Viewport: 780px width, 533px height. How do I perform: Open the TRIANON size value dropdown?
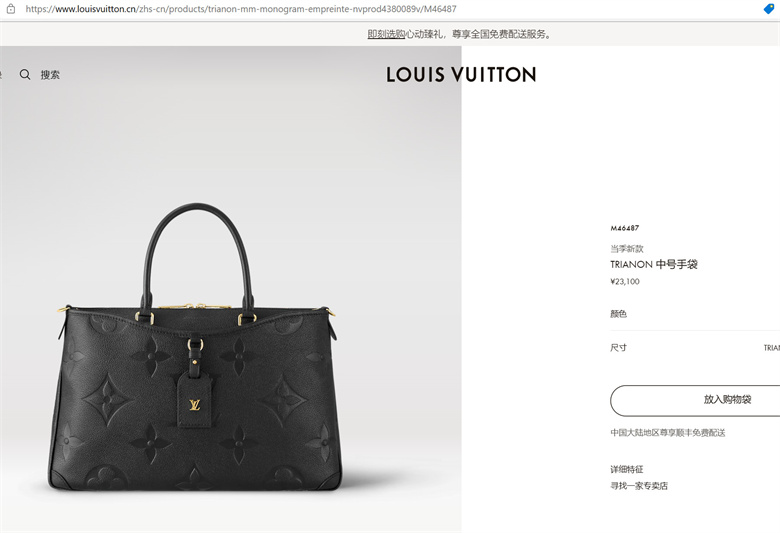pyautogui.click(x=772, y=348)
